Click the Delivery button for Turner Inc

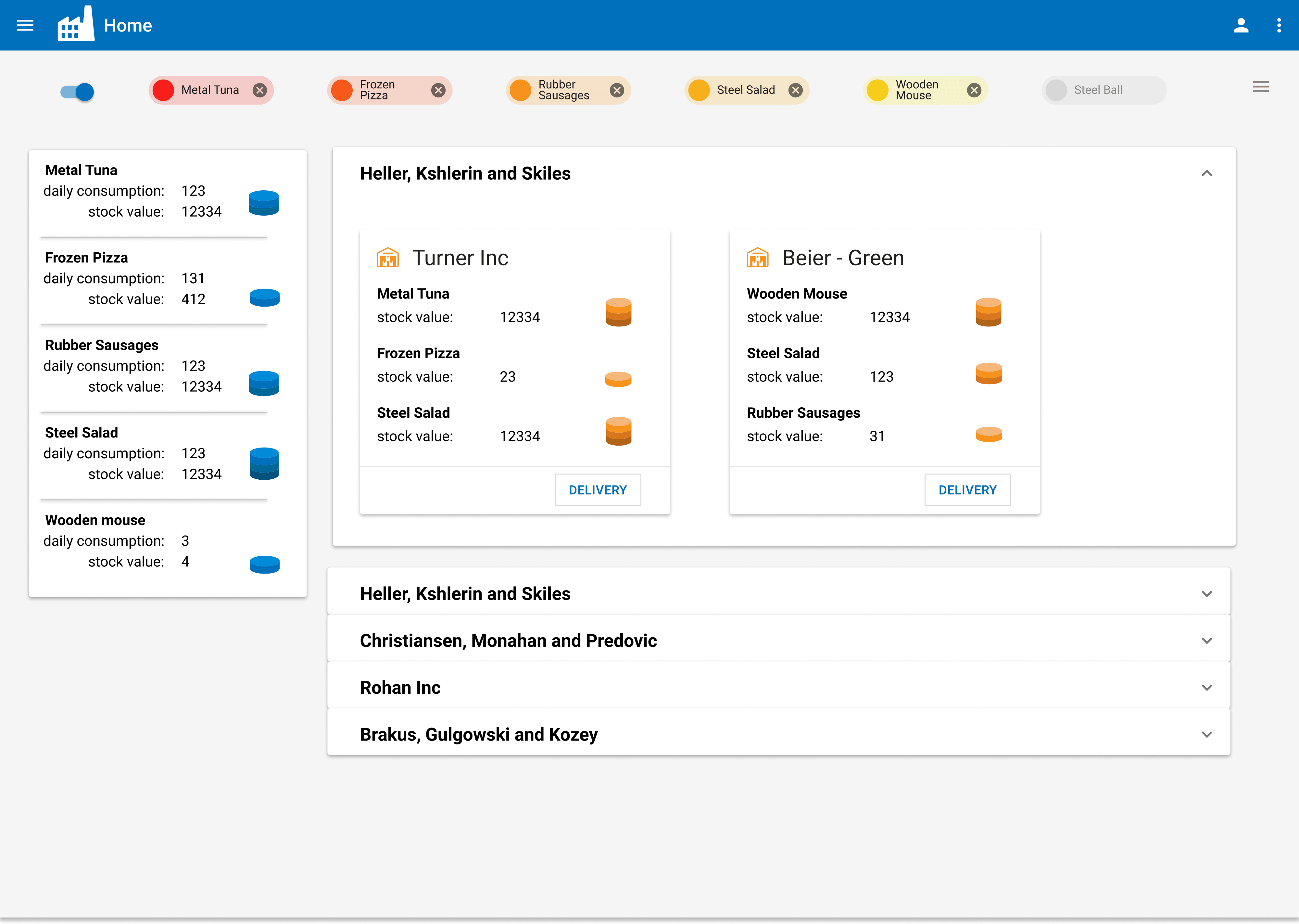tap(598, 490)
